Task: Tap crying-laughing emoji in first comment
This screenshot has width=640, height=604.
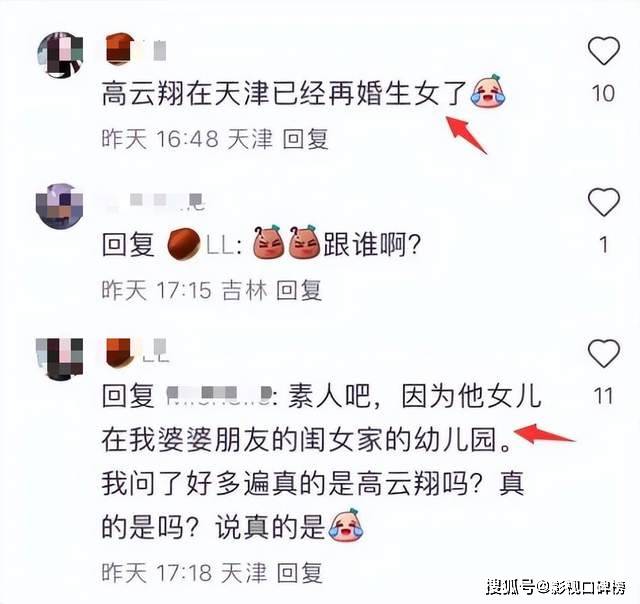Action: tap(488, 91)
